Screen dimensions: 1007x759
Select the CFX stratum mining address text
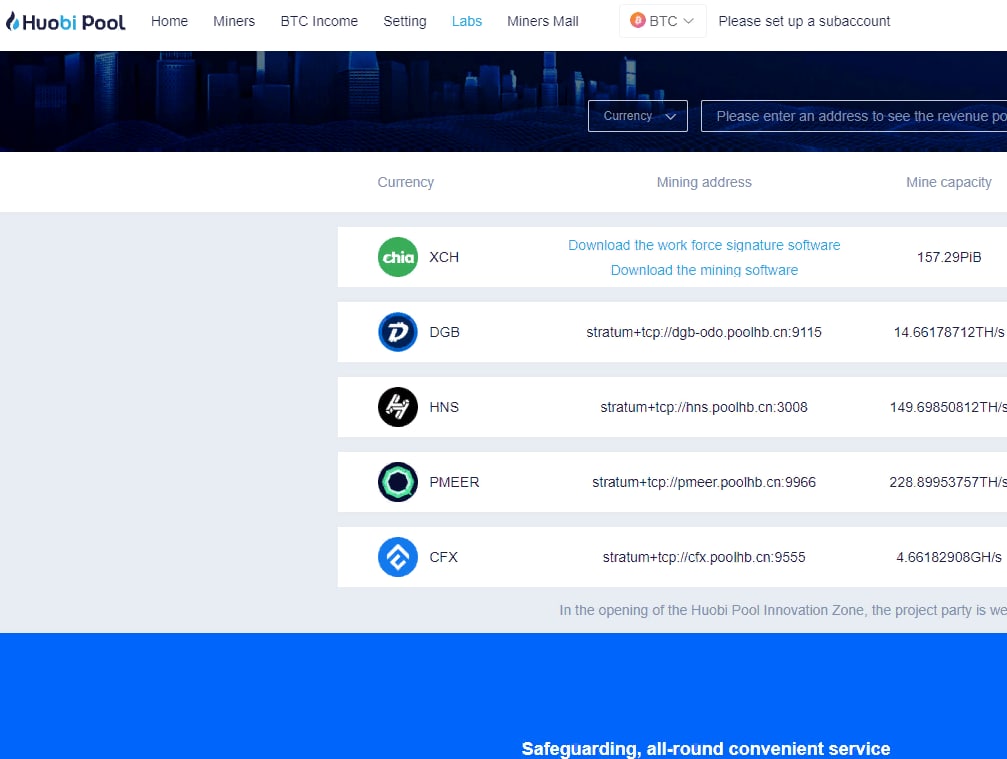tap(704, 557)
